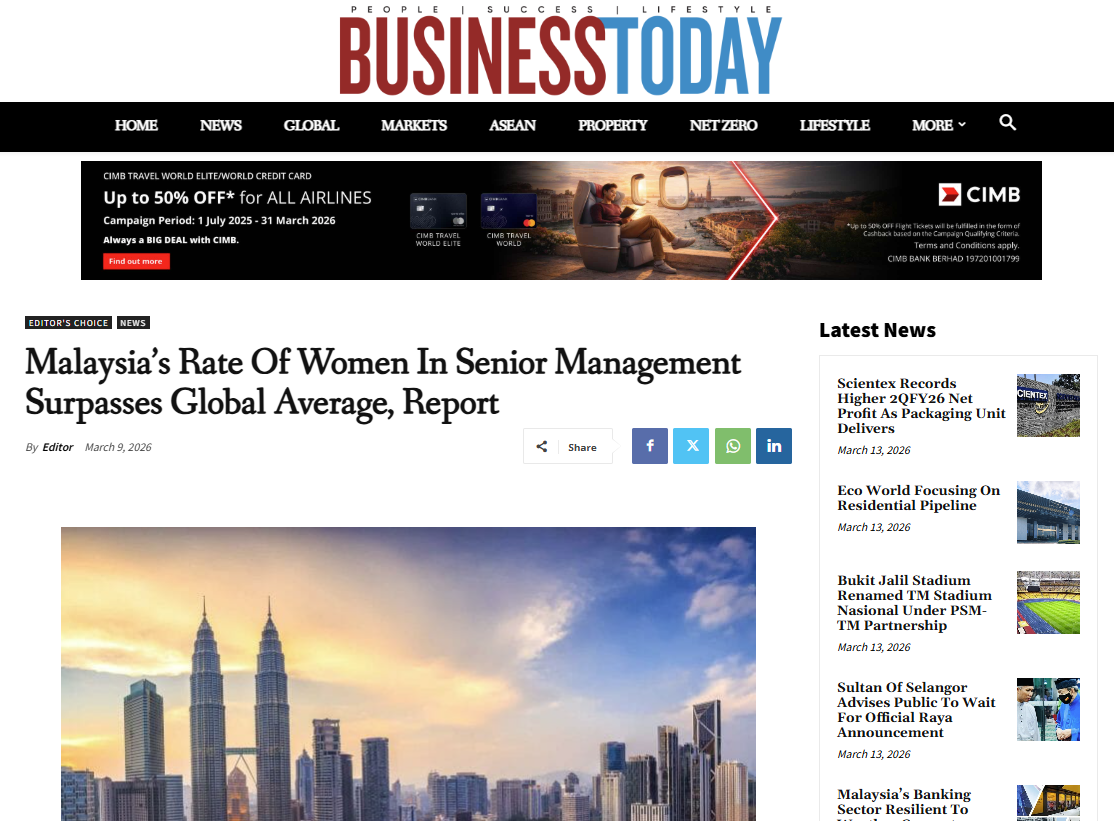Click the Editor author link
The width and height of the screenshot is (1114, 821).
click(x=58, y=447)
